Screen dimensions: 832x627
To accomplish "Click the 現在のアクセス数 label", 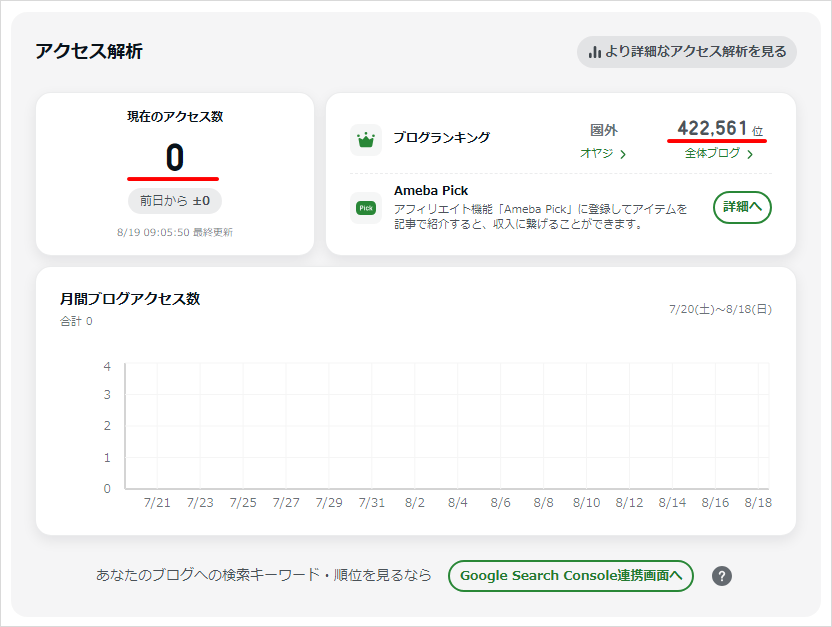I will tap(175, 117).
